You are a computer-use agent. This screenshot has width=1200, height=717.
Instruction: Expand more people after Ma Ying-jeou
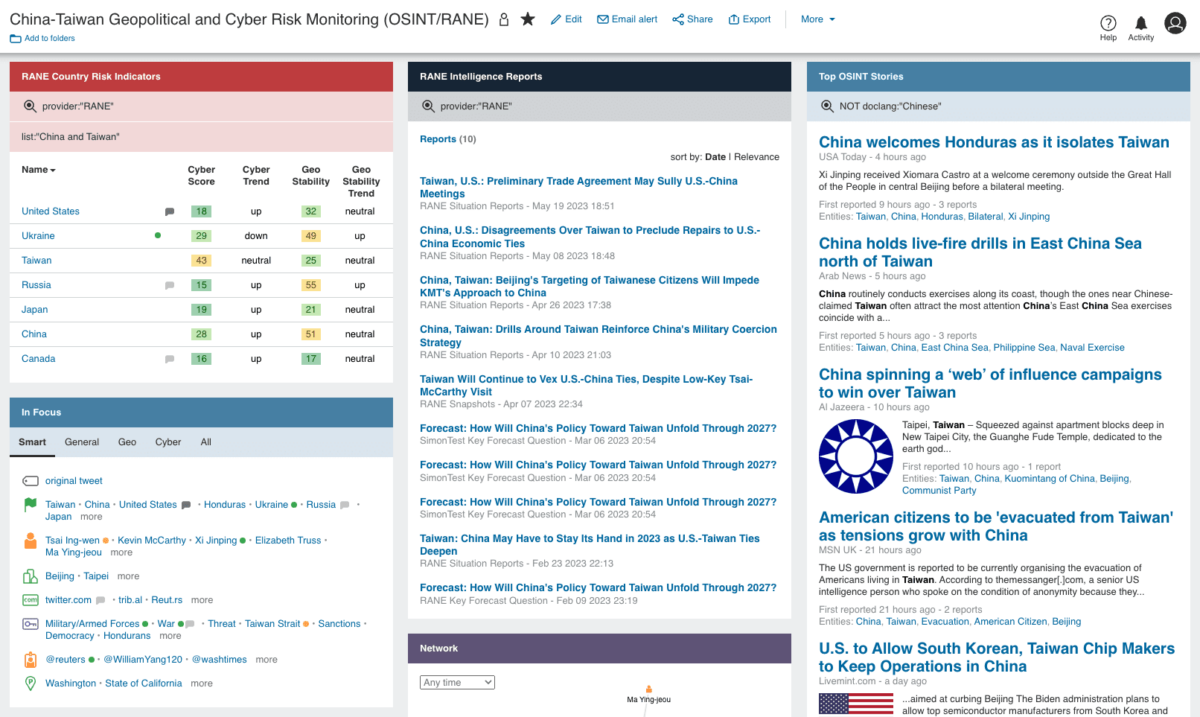point(121,552)
